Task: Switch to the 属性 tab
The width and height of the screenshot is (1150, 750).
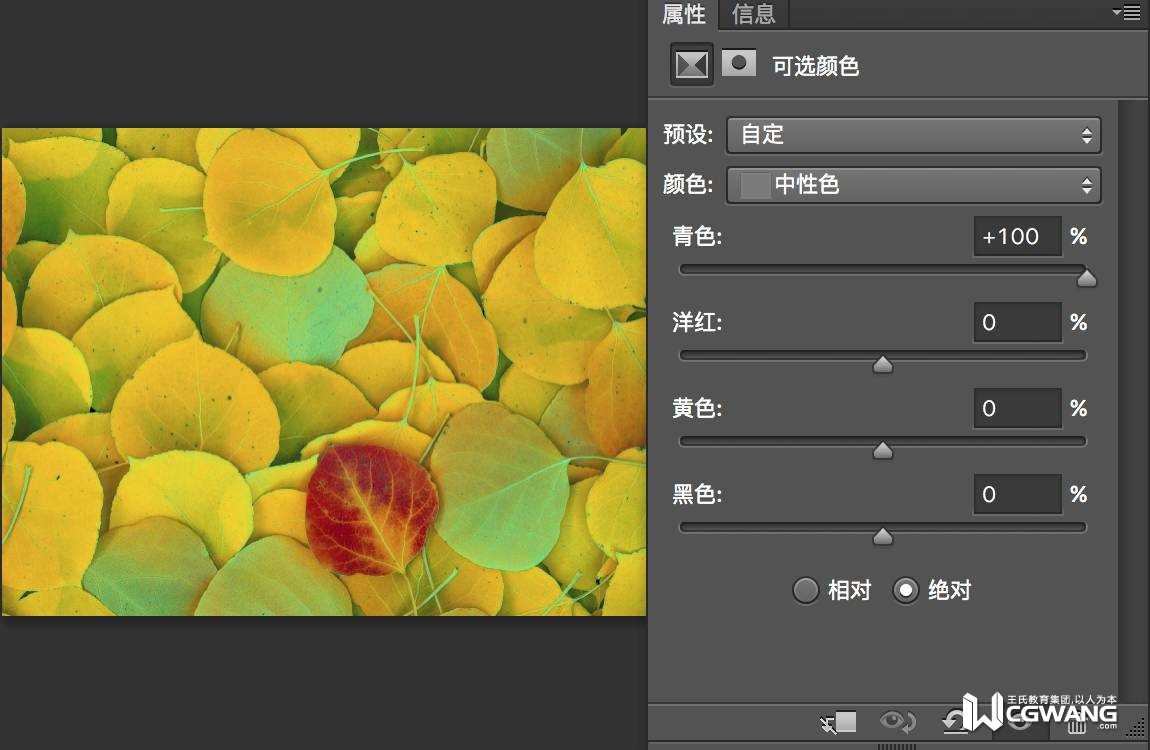Action: pos(684,14)
